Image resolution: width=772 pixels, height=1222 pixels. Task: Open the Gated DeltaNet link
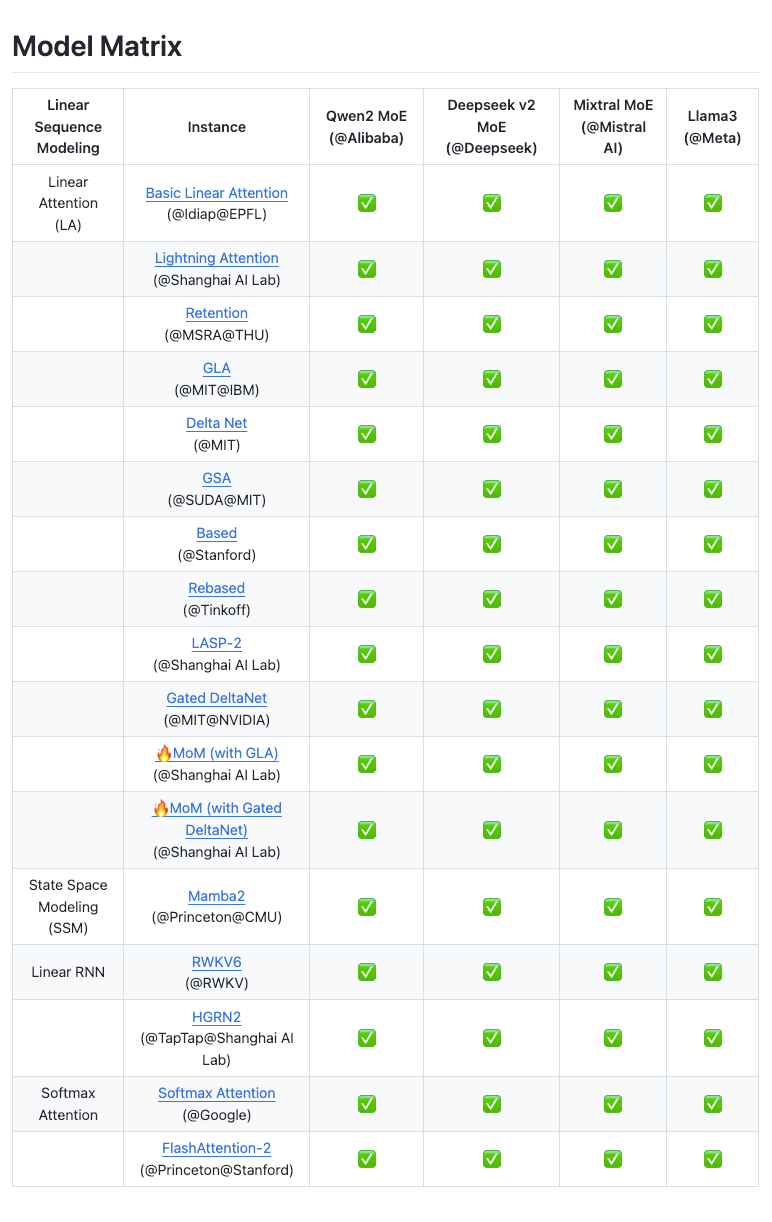point(216,698)
